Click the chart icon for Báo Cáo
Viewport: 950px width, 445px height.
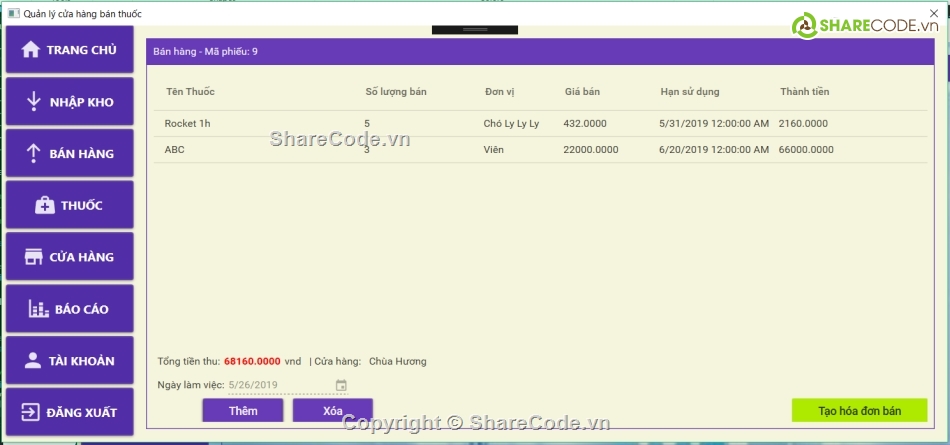[39, 309]
